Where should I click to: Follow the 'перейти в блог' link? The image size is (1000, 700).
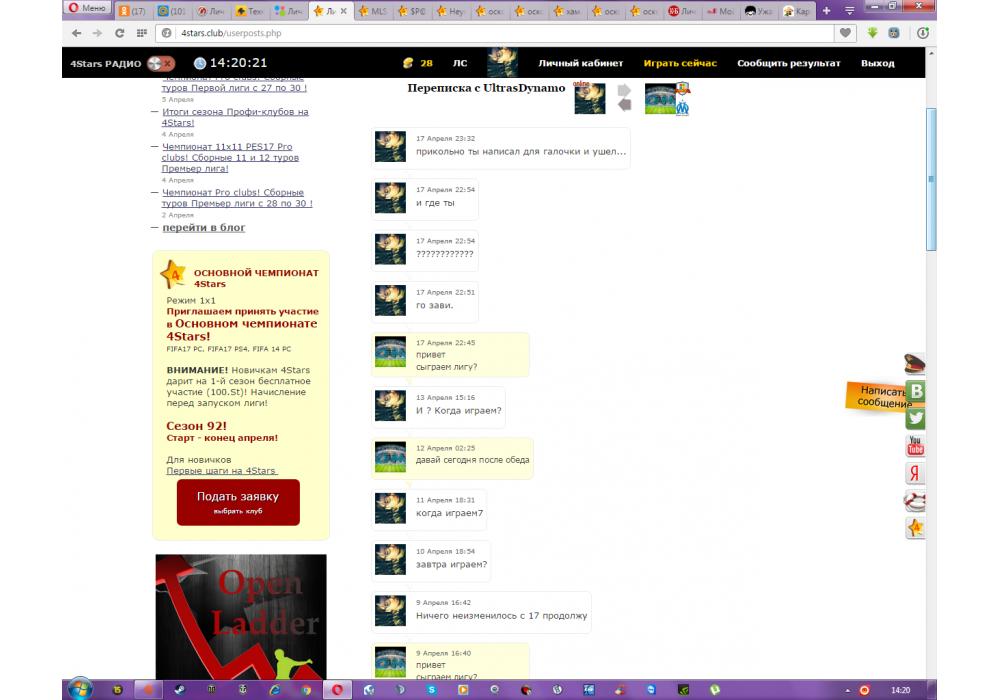coord(204,228)
